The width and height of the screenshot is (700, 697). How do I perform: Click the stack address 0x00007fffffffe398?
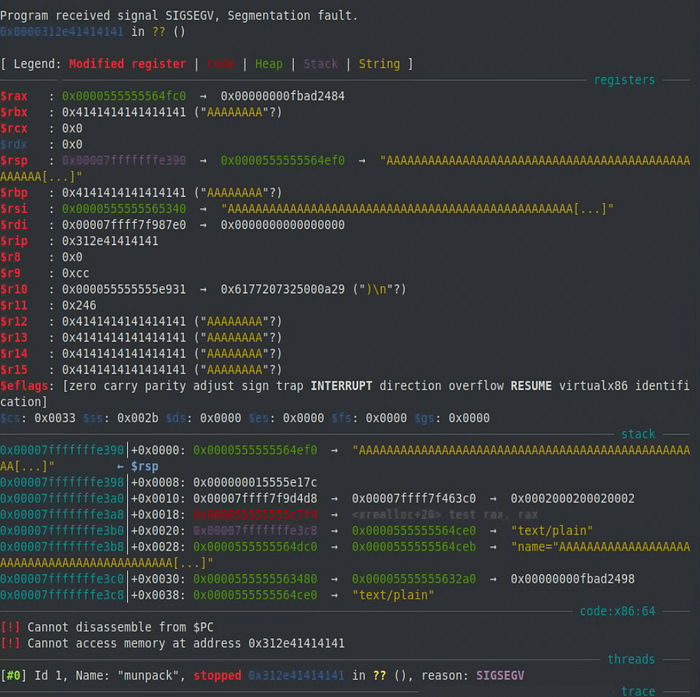tap(62, 482)
